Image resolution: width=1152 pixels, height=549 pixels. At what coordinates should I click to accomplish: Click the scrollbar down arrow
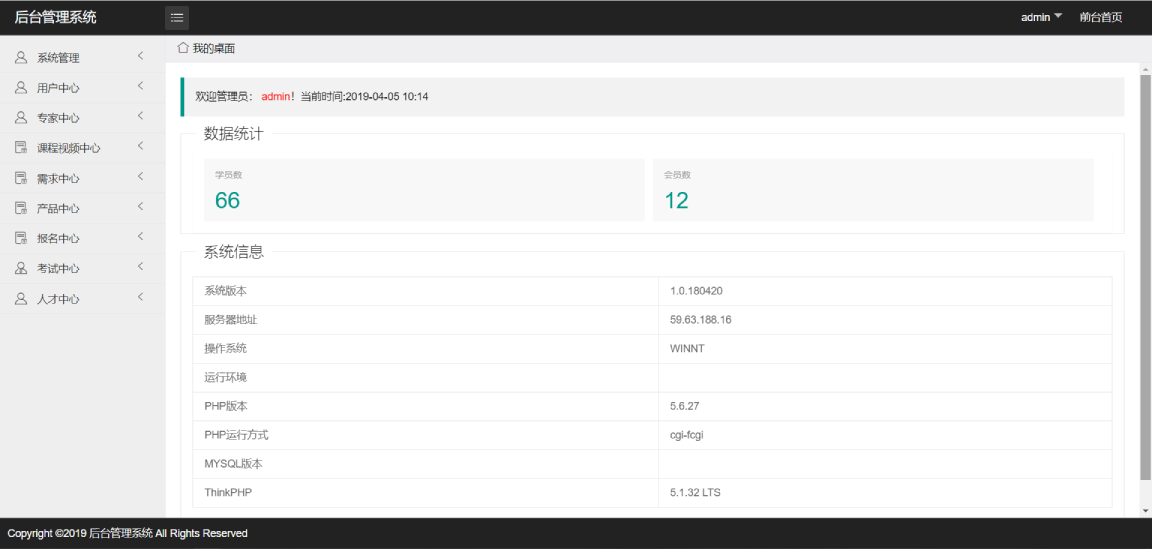[x=1145, y=511]
